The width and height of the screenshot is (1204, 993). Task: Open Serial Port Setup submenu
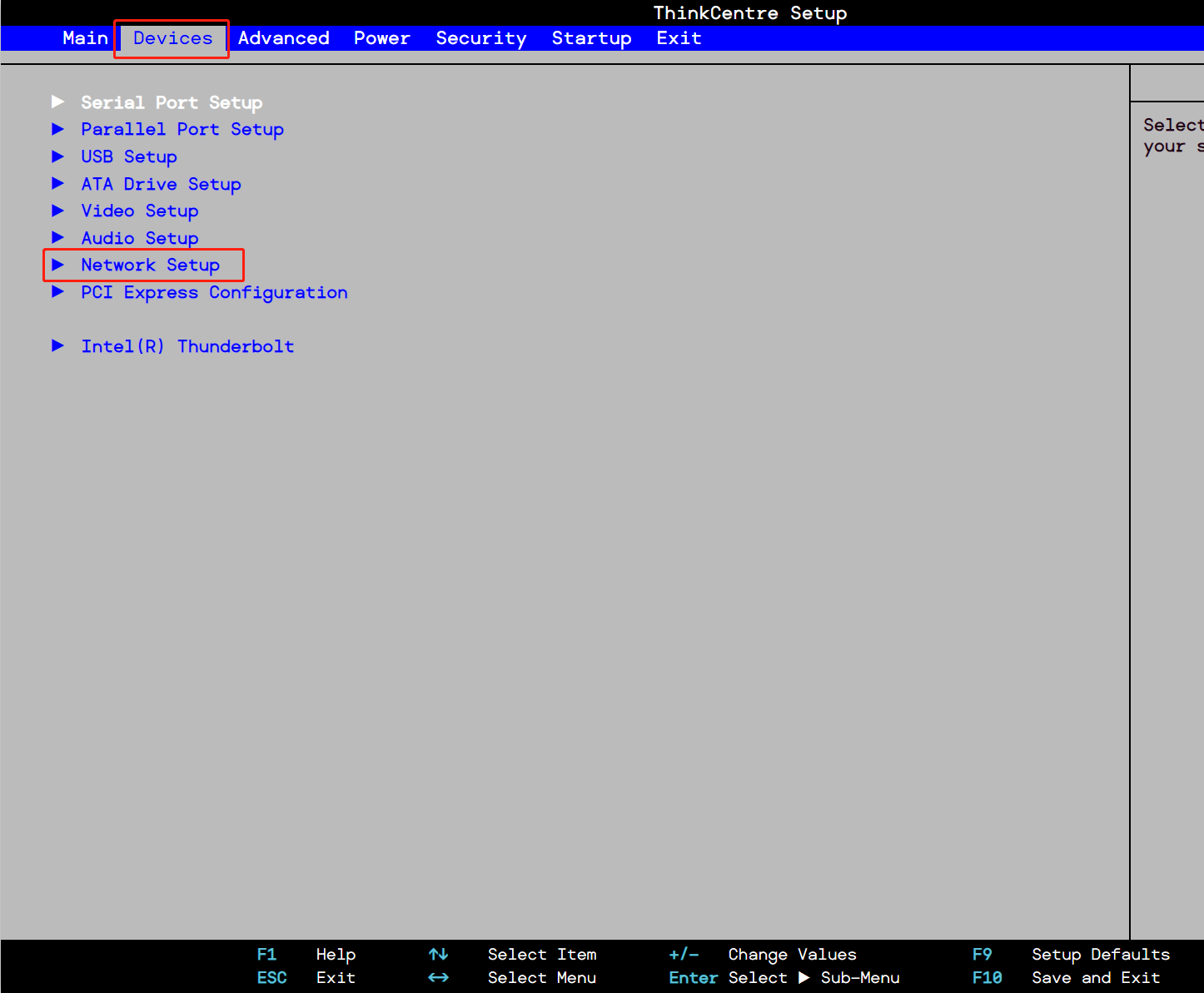(x=172, y=102)
